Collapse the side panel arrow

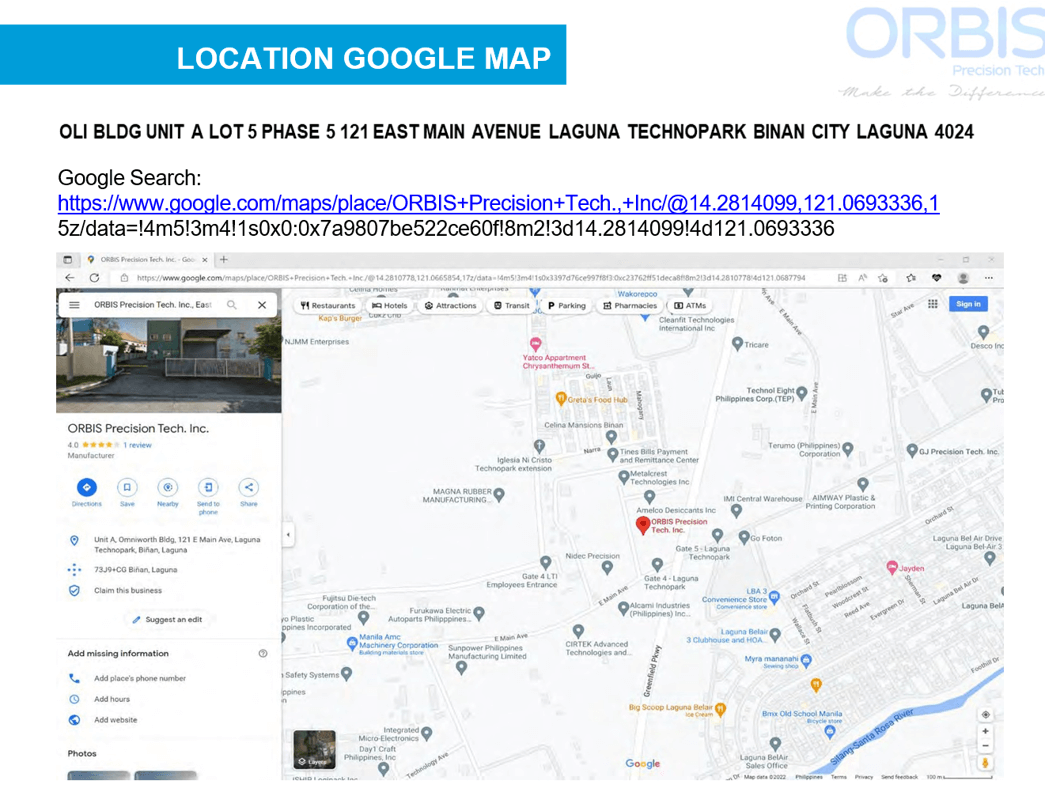tap(288, 535)
